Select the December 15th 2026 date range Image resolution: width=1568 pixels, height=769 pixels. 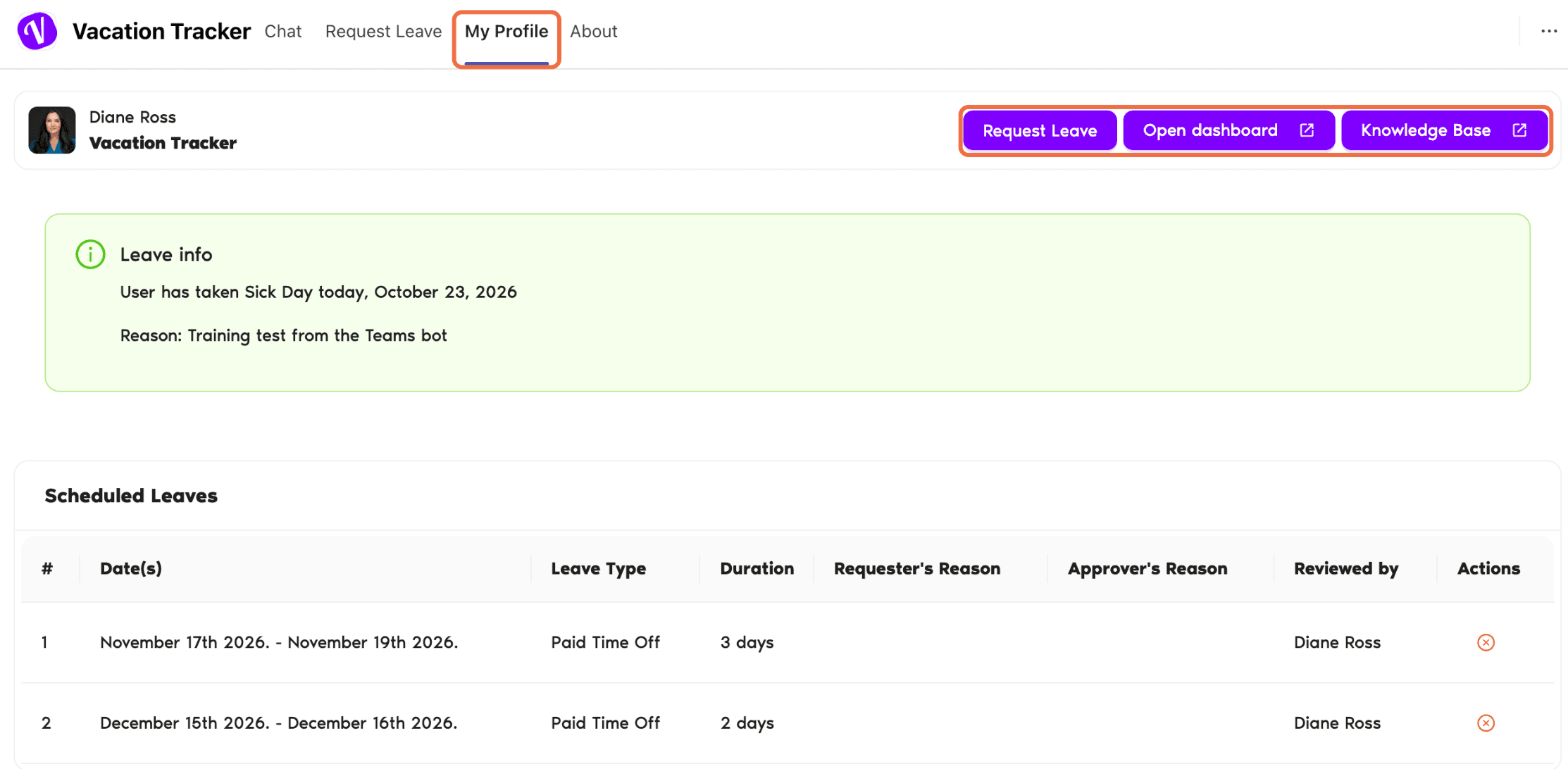tap(278, 723)
